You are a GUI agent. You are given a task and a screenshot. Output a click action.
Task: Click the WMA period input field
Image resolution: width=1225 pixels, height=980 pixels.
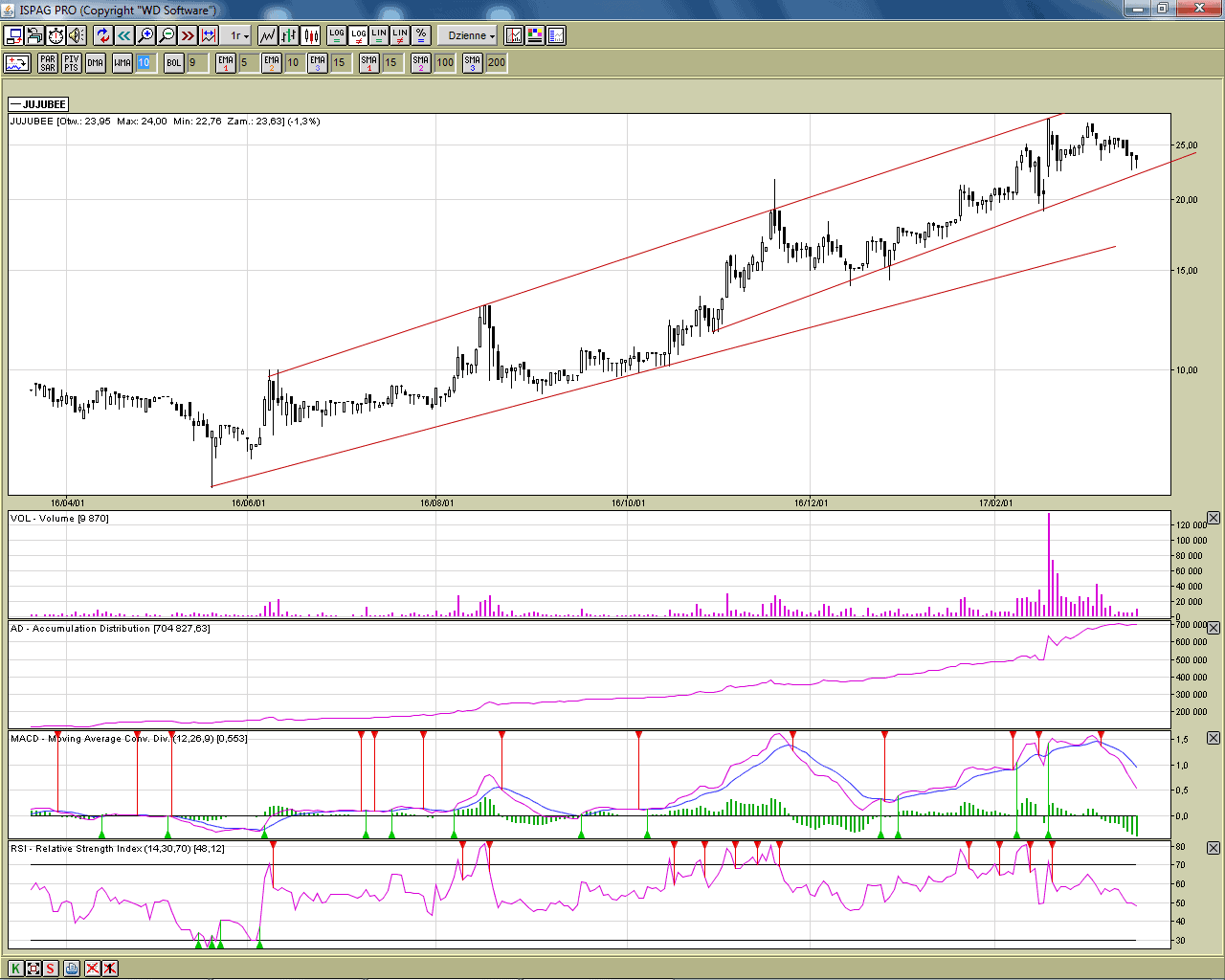[145, 63]
